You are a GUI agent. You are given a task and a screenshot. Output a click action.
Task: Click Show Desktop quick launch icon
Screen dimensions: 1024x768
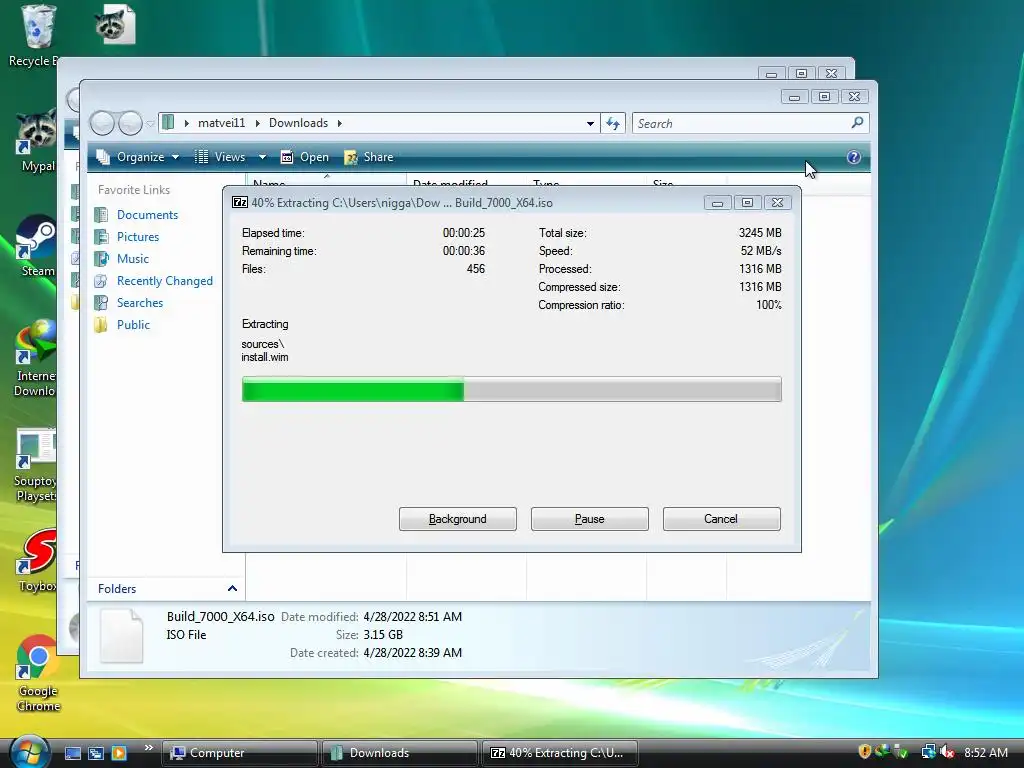click(72, 753)
